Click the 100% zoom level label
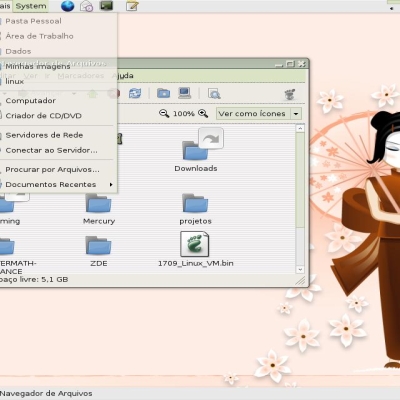The height and width of the screenshot is (400, 400). (x=184, y=114)
